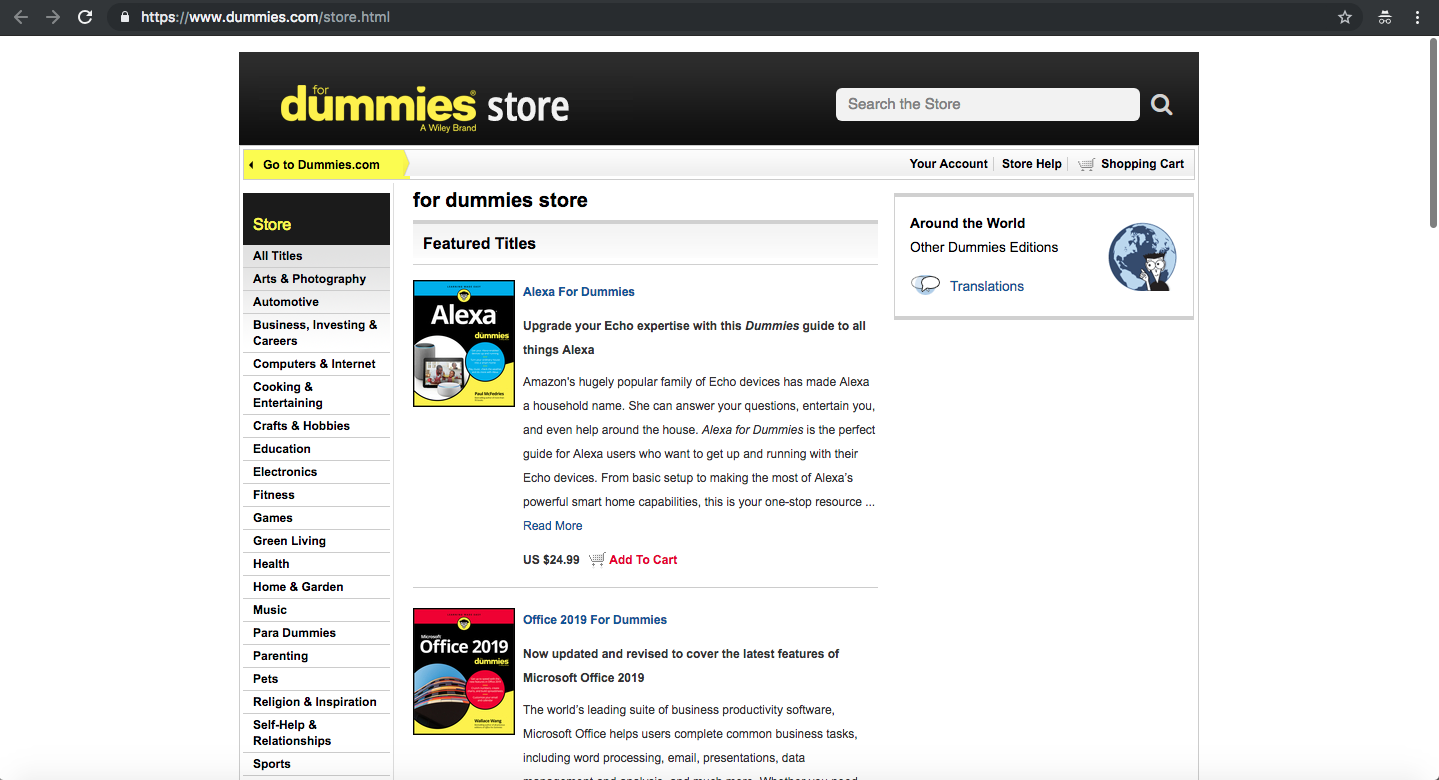Screen dimensions: 1439x780
Task: Select Health category
Action: click(x=316, y=564)
